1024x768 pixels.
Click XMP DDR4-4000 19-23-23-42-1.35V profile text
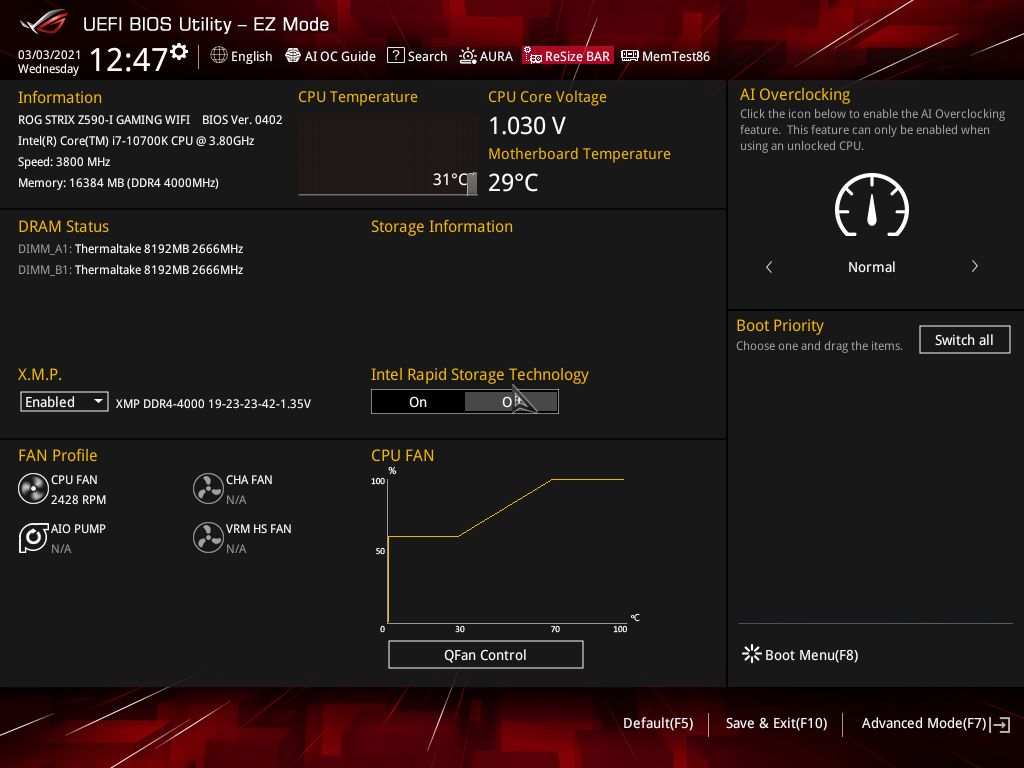(x=213, y=404)
